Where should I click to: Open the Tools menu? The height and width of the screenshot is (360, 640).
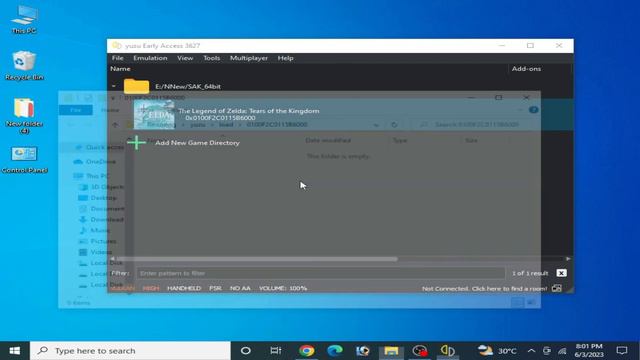[211, 58]
